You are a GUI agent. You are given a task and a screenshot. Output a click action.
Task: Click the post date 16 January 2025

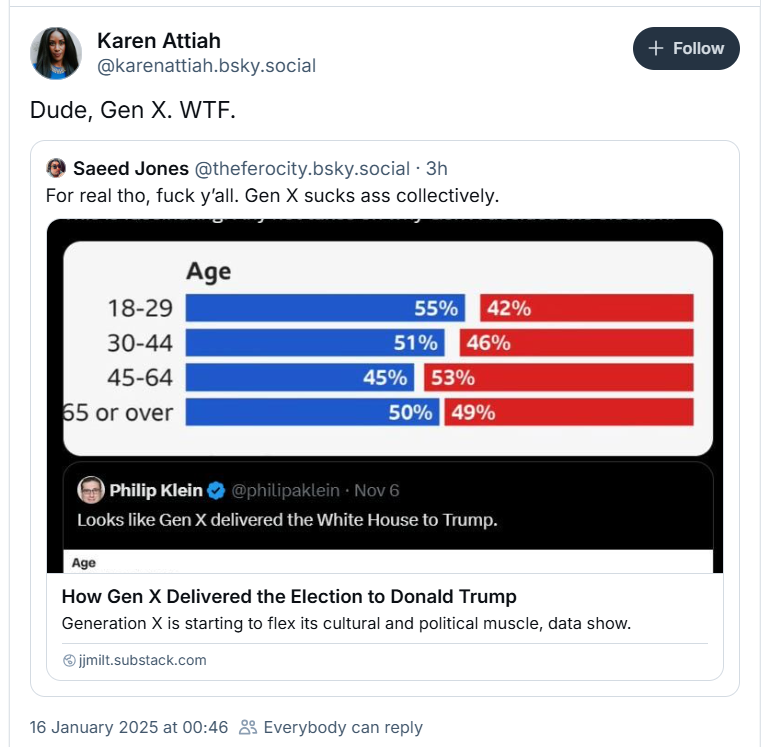pos(129,727)
